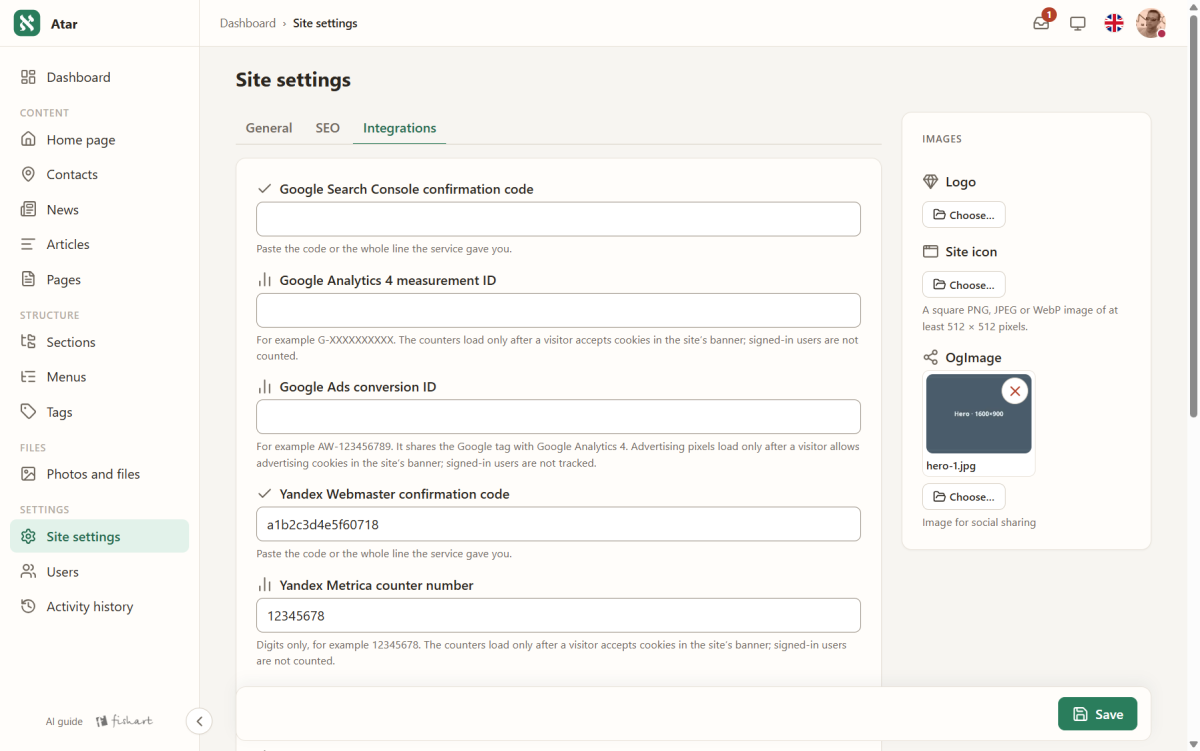Click the Atar logo icon

(27, 23)
